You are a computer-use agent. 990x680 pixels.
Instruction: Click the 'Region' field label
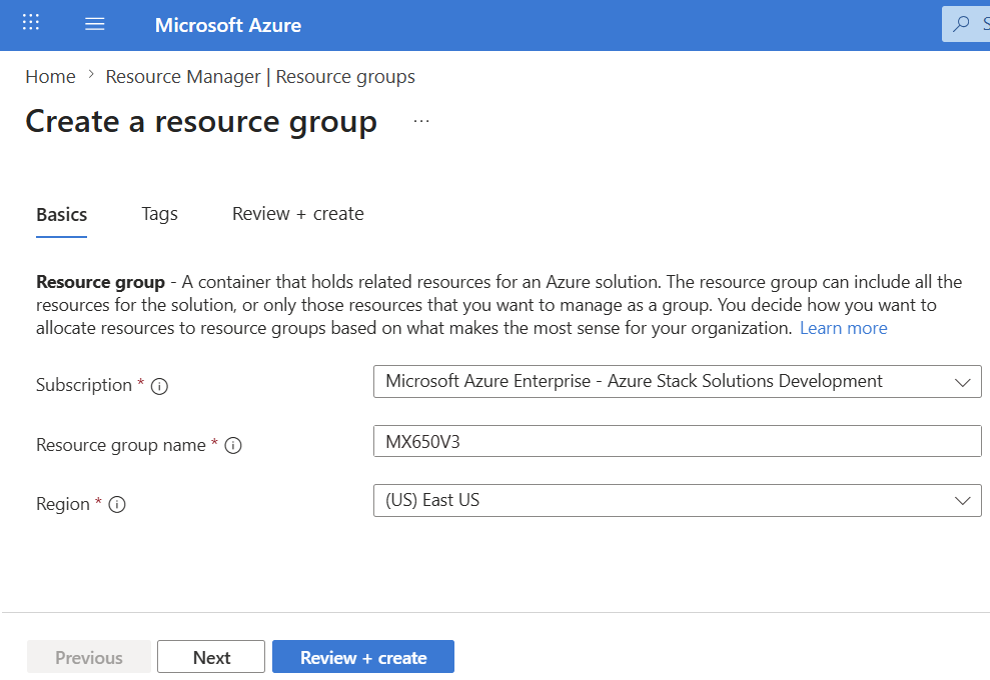point(63,504)
